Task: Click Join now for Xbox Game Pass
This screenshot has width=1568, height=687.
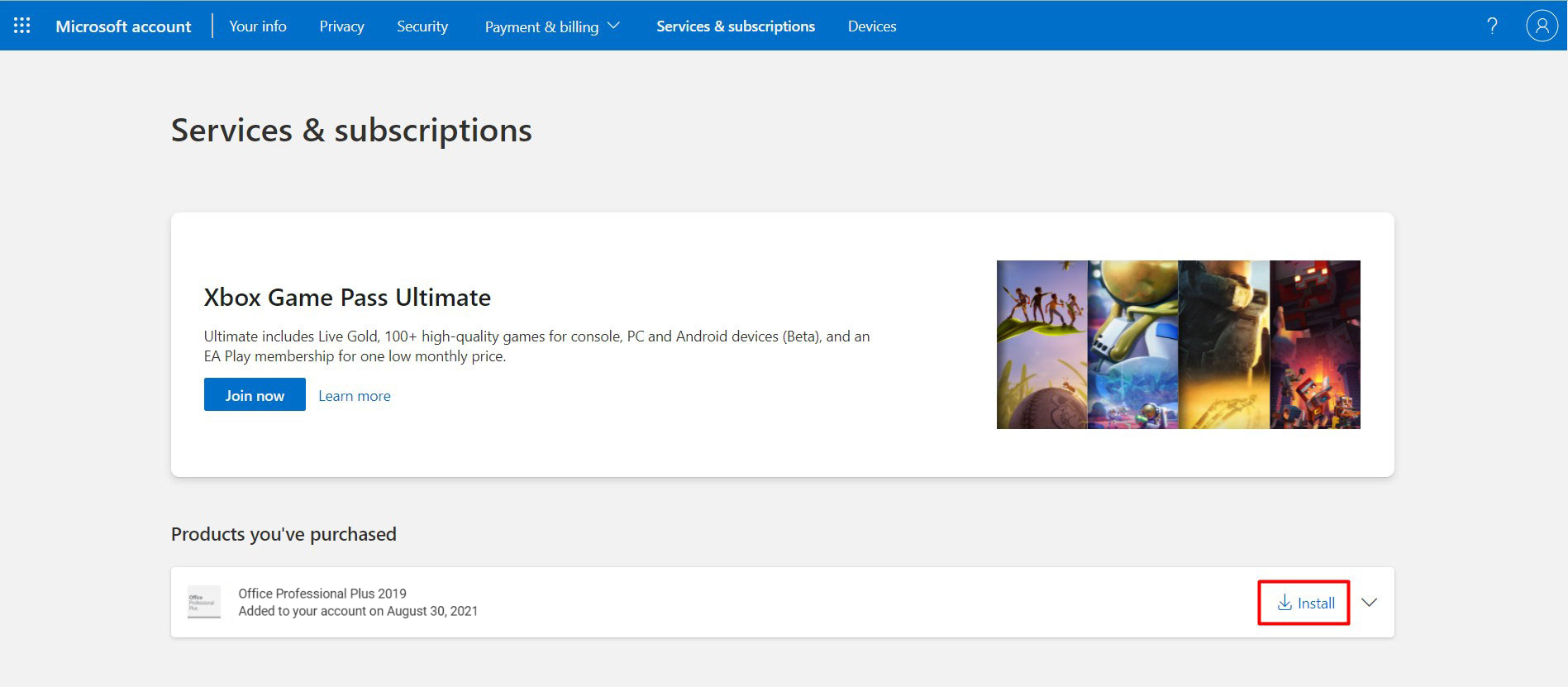Action: pos(255,395)
